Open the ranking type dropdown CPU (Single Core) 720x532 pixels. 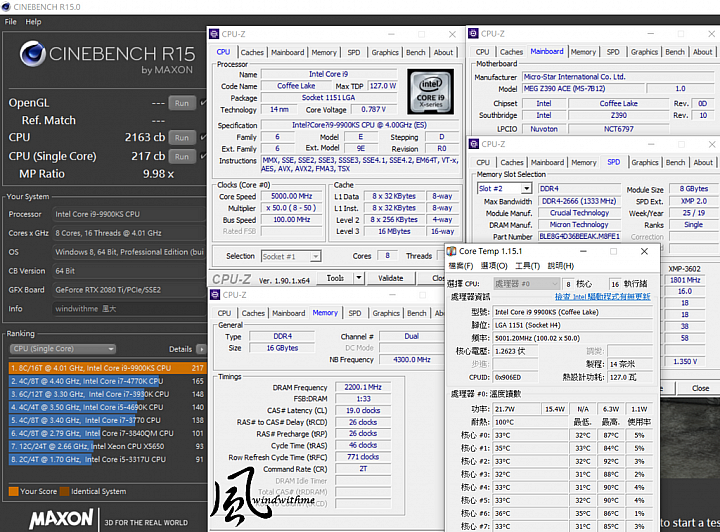[x=62, y=349]
